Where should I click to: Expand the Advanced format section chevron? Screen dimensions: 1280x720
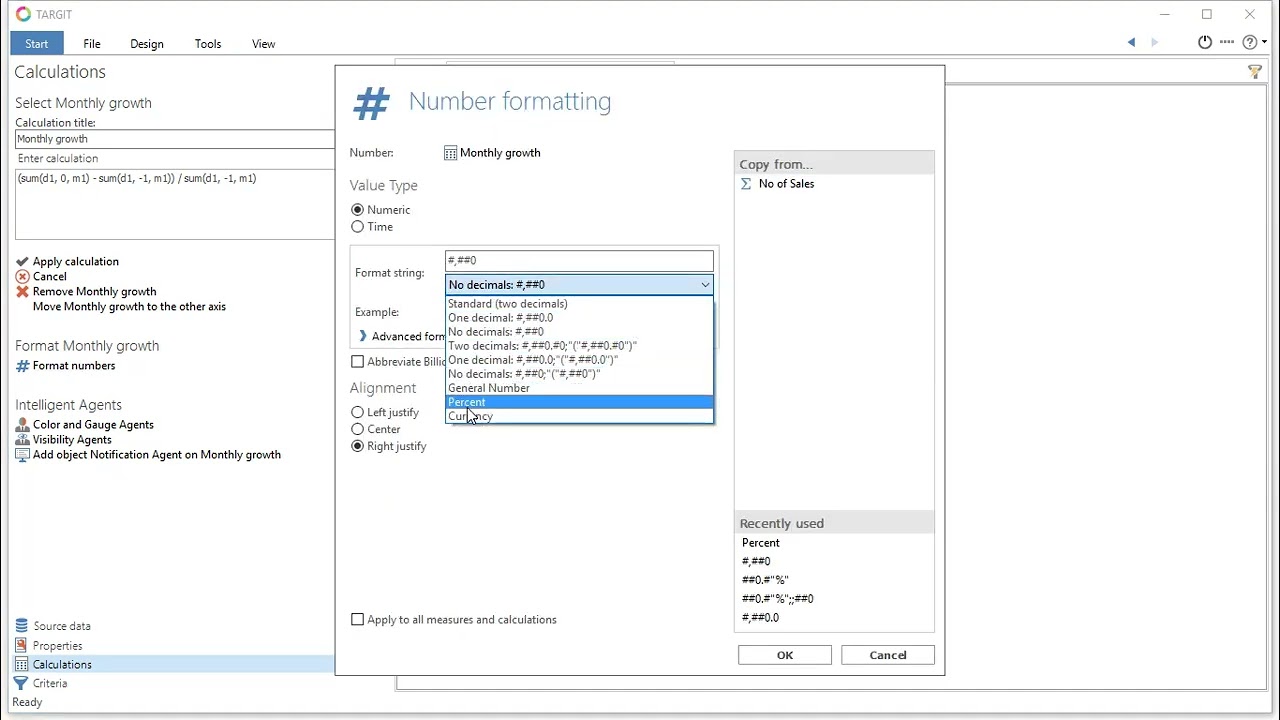(x=363, y=336)
